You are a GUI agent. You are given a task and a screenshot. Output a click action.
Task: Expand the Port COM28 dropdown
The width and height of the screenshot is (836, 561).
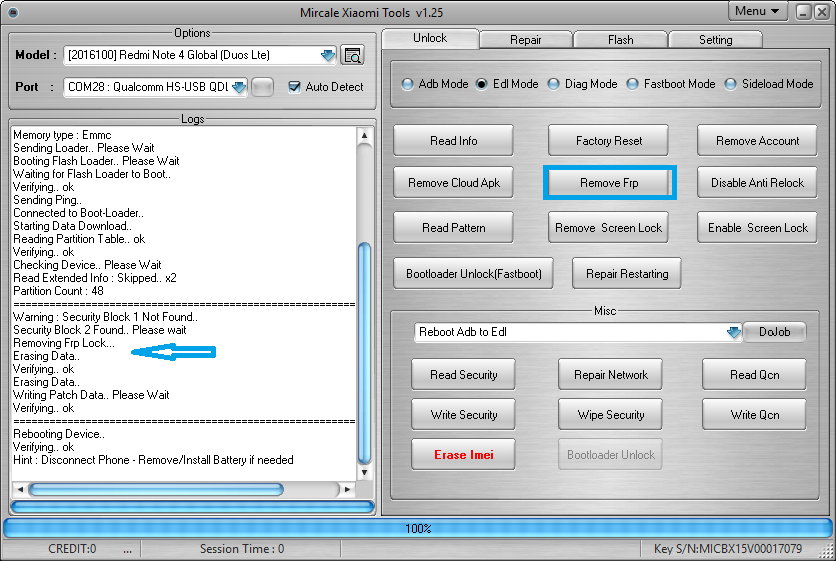click(239, 87)
